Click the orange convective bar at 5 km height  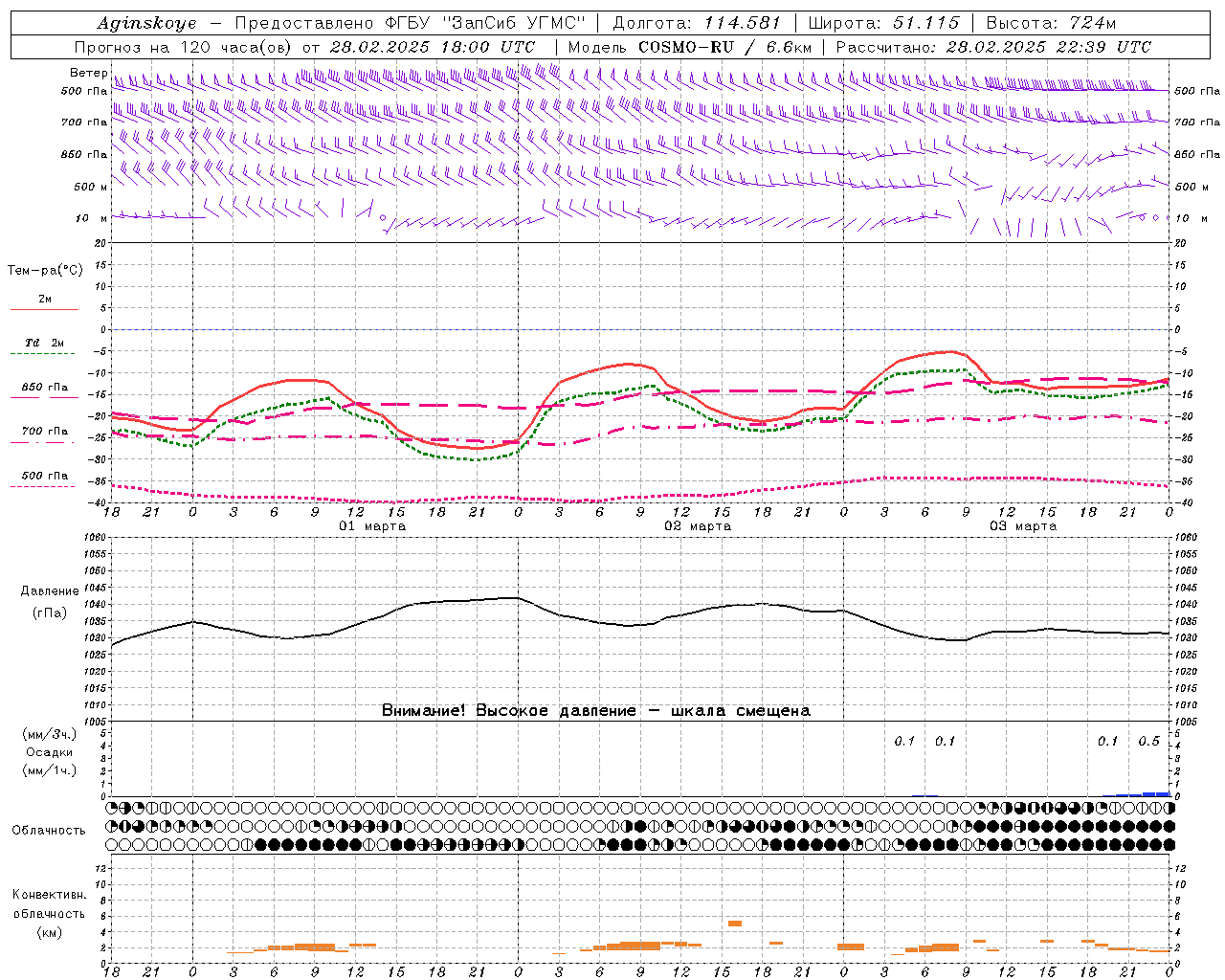coord(735,924)
